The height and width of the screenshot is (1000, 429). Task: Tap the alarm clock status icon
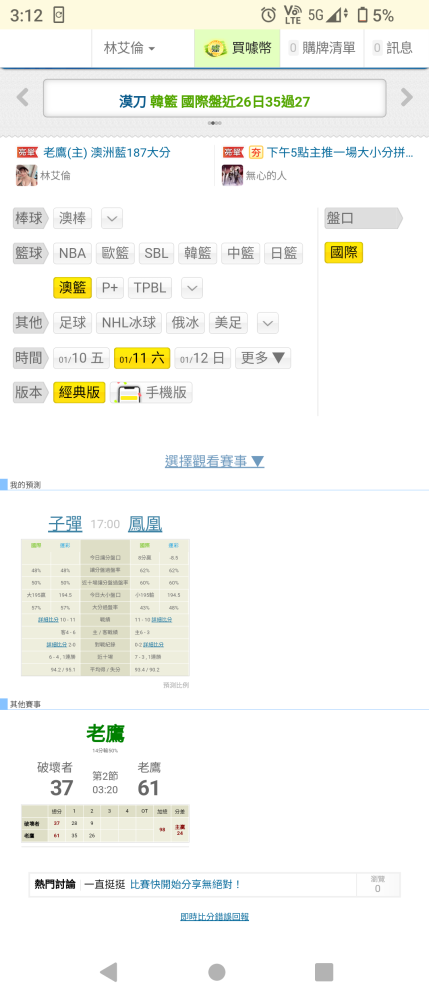click(x=268, y=15)
